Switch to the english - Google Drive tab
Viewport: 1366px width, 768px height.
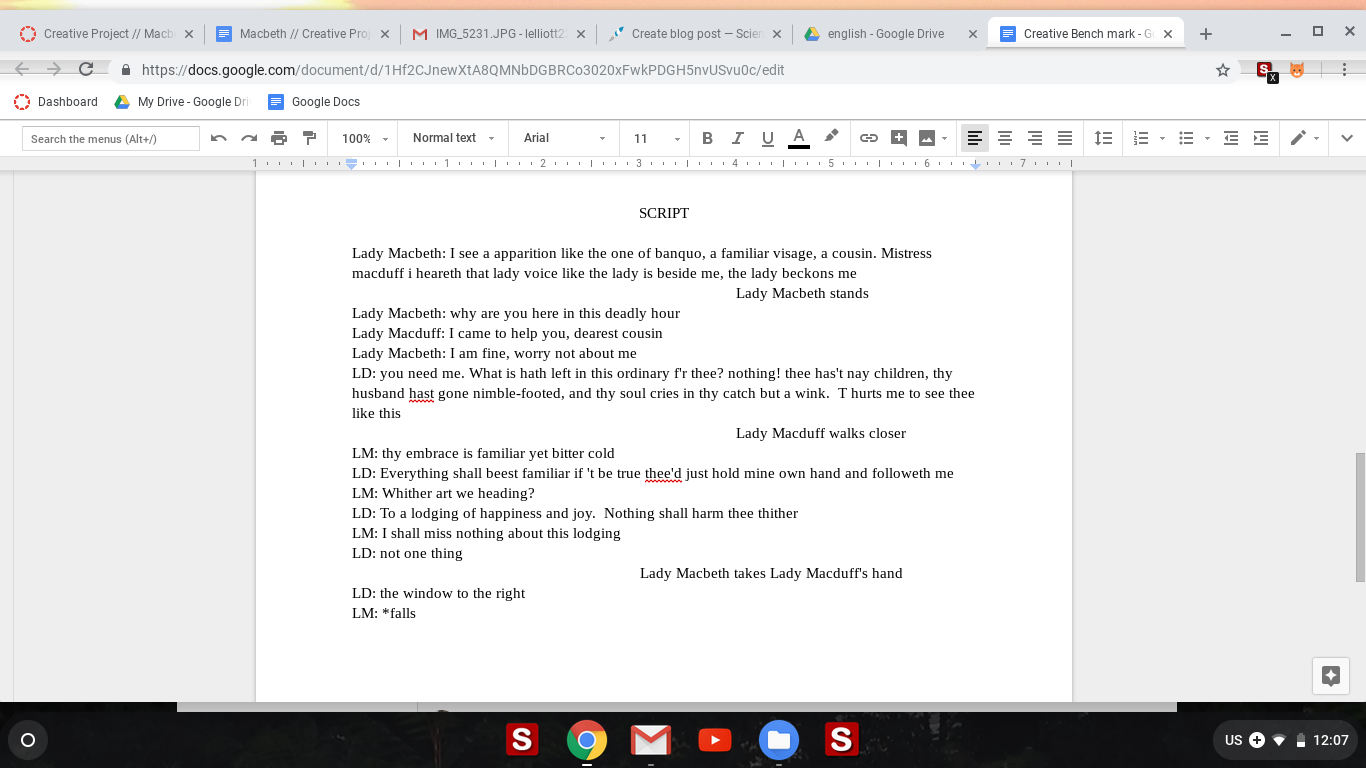(x=885, y=34)
